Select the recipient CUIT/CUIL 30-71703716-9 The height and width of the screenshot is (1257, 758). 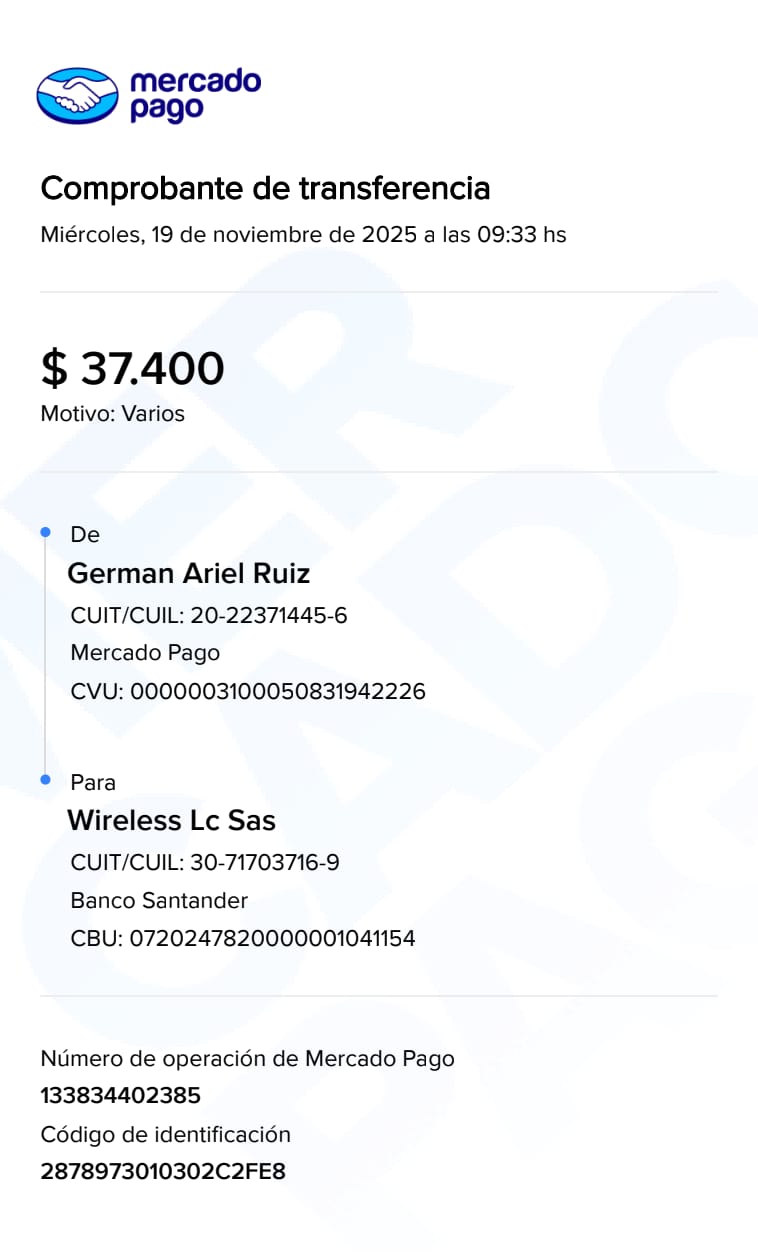tap(205, 862)
